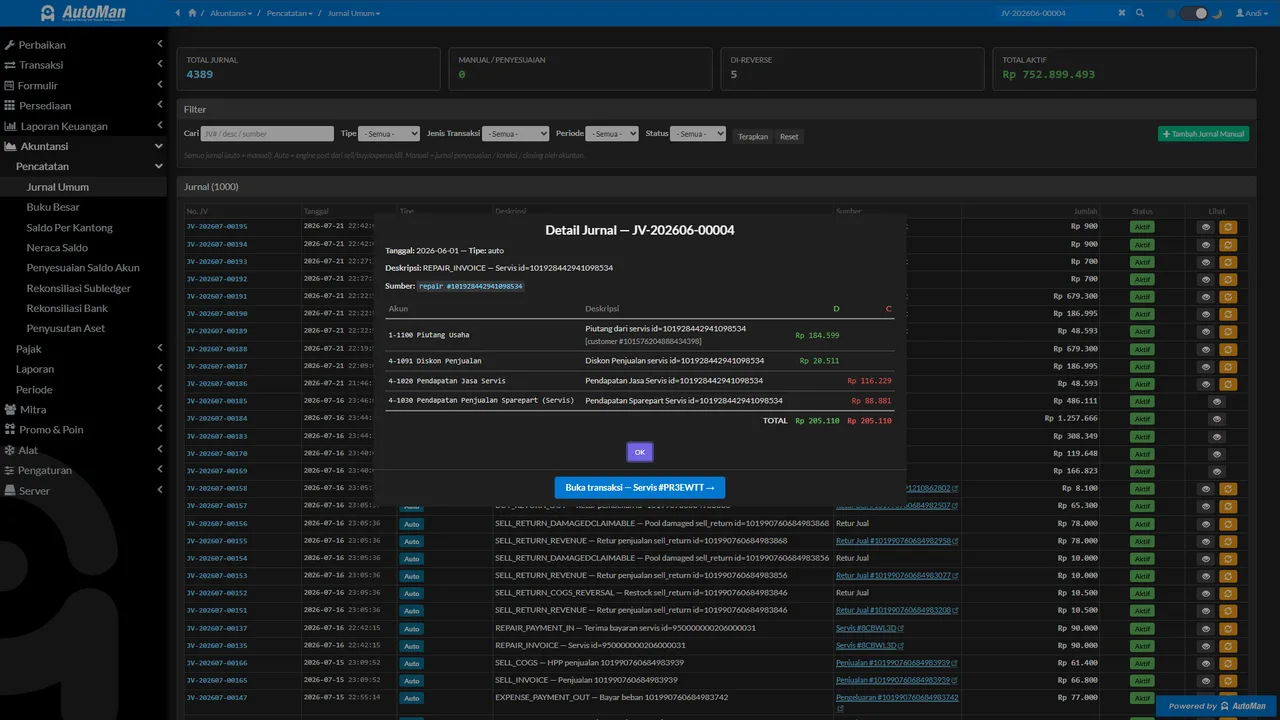Click the Mitra people icon
1280x720 pixels.
pos(11,410)
